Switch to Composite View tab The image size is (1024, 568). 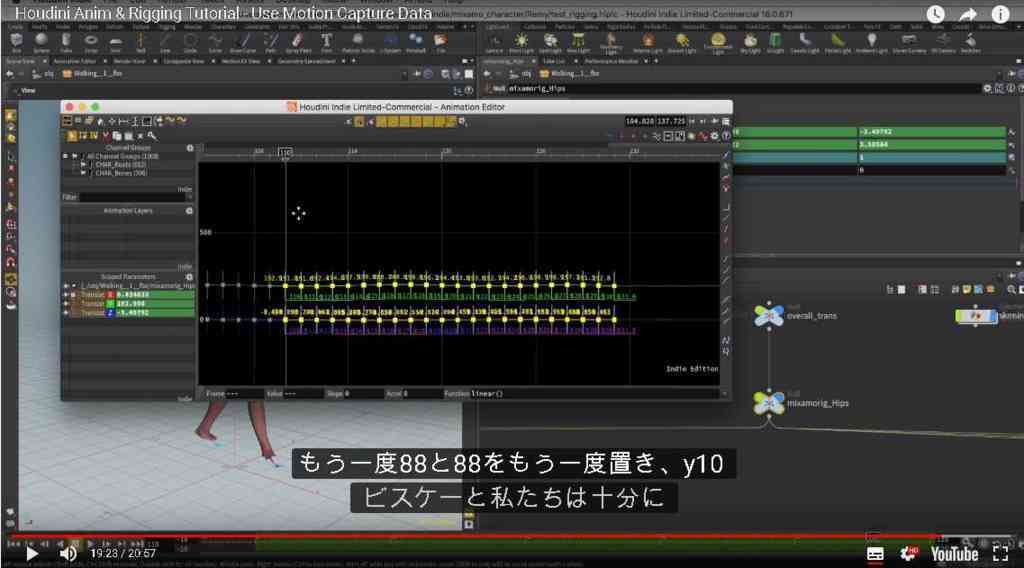coord(184,61)
